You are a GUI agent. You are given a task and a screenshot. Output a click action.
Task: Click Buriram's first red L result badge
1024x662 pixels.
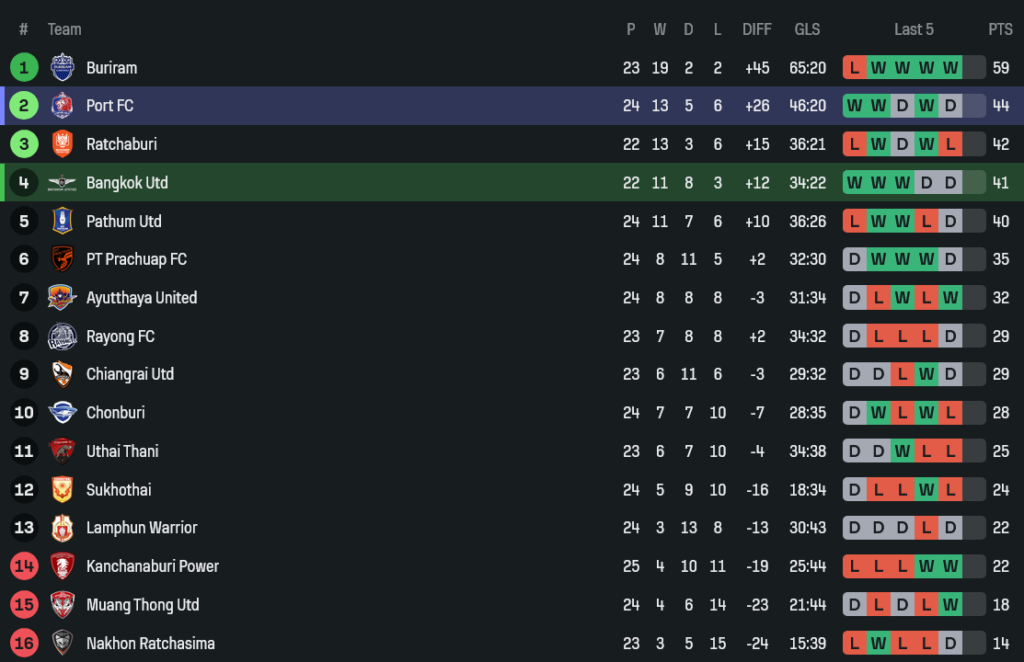(x=854, y=68)
